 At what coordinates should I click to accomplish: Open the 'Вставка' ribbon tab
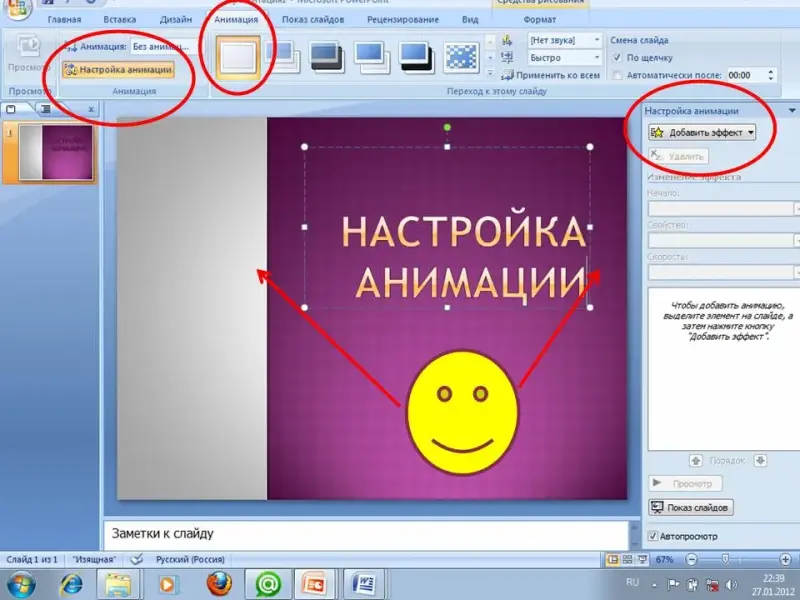click(119, 19)
